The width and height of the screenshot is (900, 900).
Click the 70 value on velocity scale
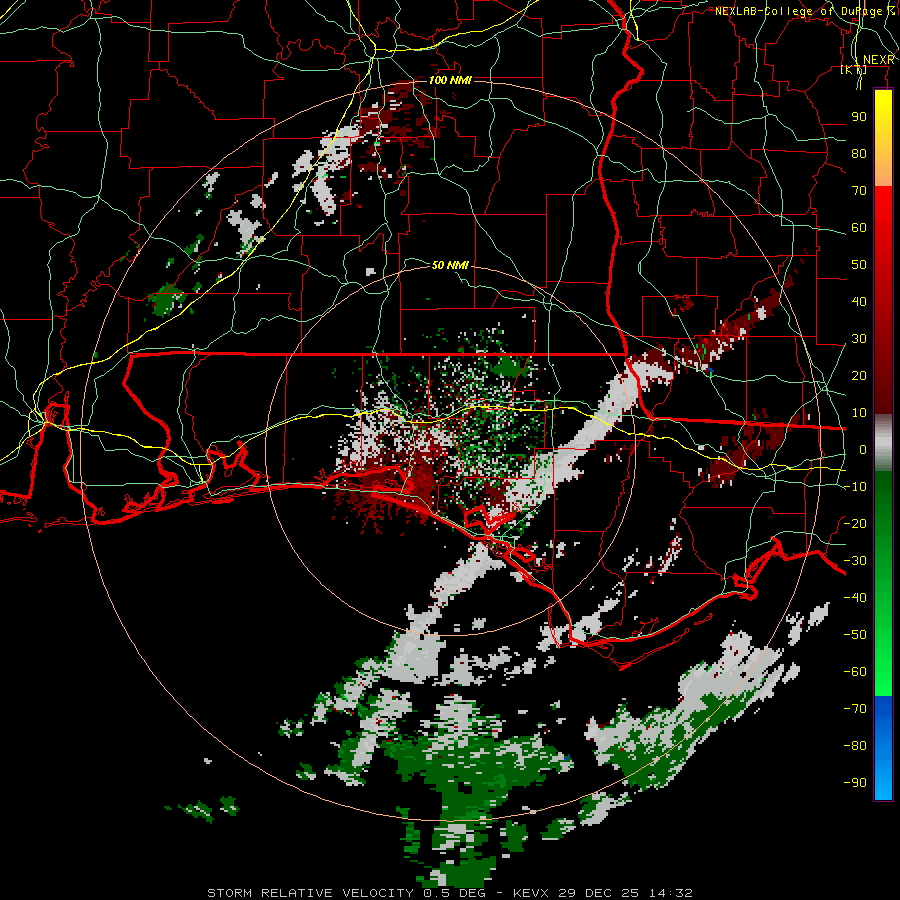859,191
